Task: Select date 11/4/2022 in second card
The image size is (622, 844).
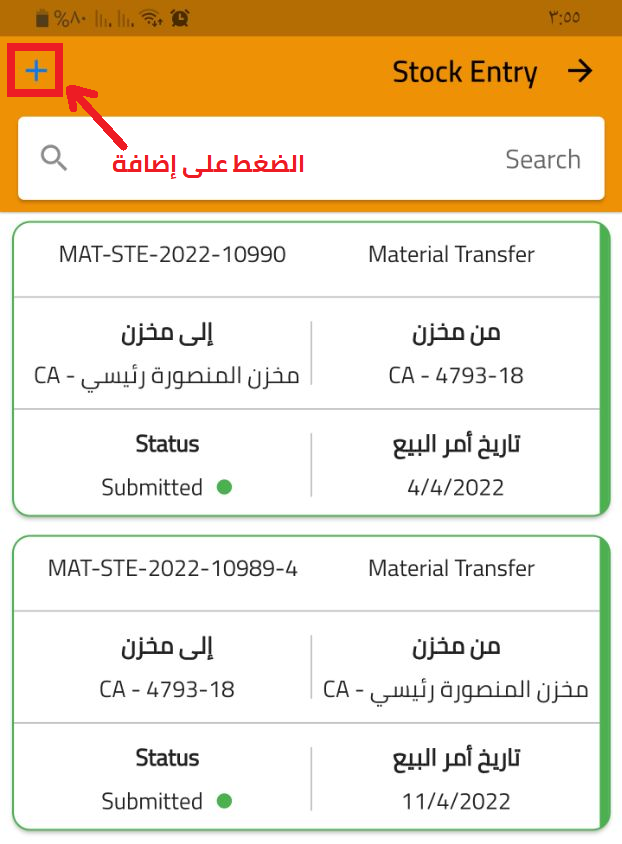Action: click(456, 802)
